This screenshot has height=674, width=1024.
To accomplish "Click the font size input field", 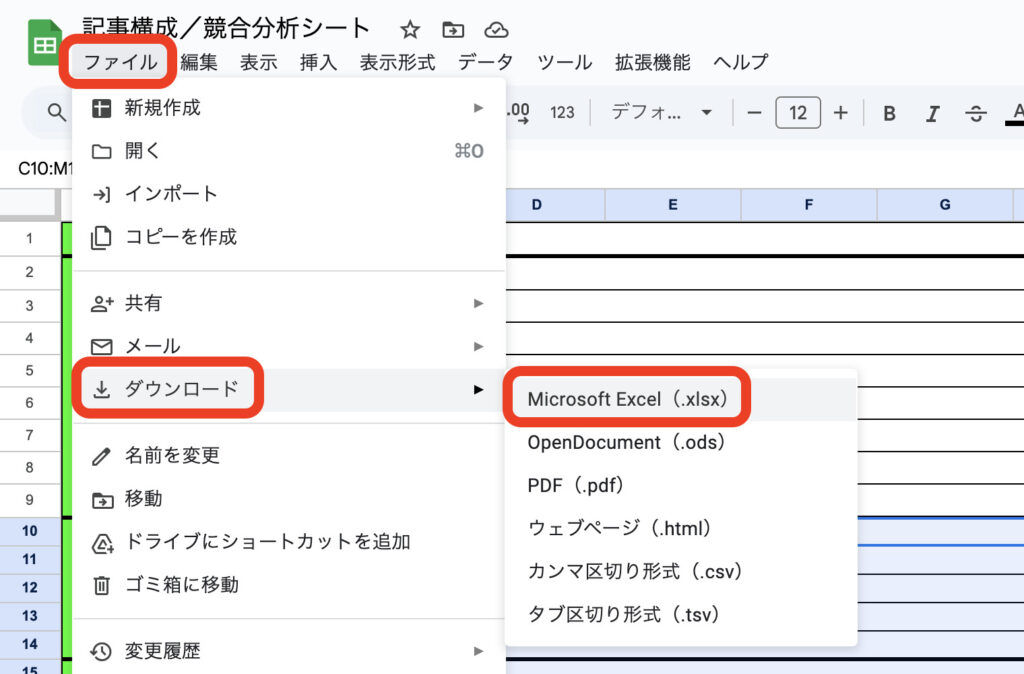I will (797, 113).
